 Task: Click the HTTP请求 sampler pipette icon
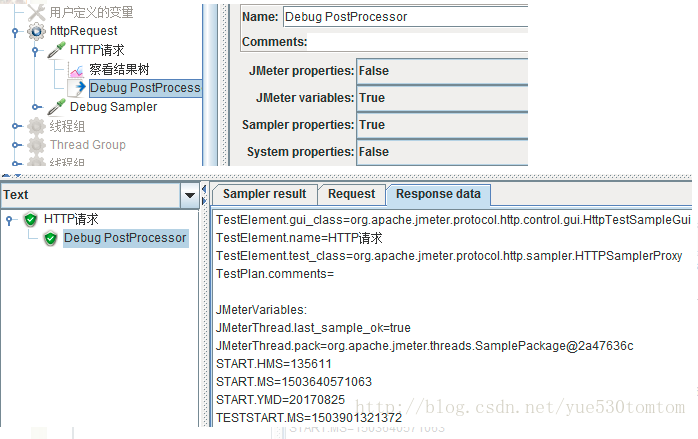(x=57, y=50)
